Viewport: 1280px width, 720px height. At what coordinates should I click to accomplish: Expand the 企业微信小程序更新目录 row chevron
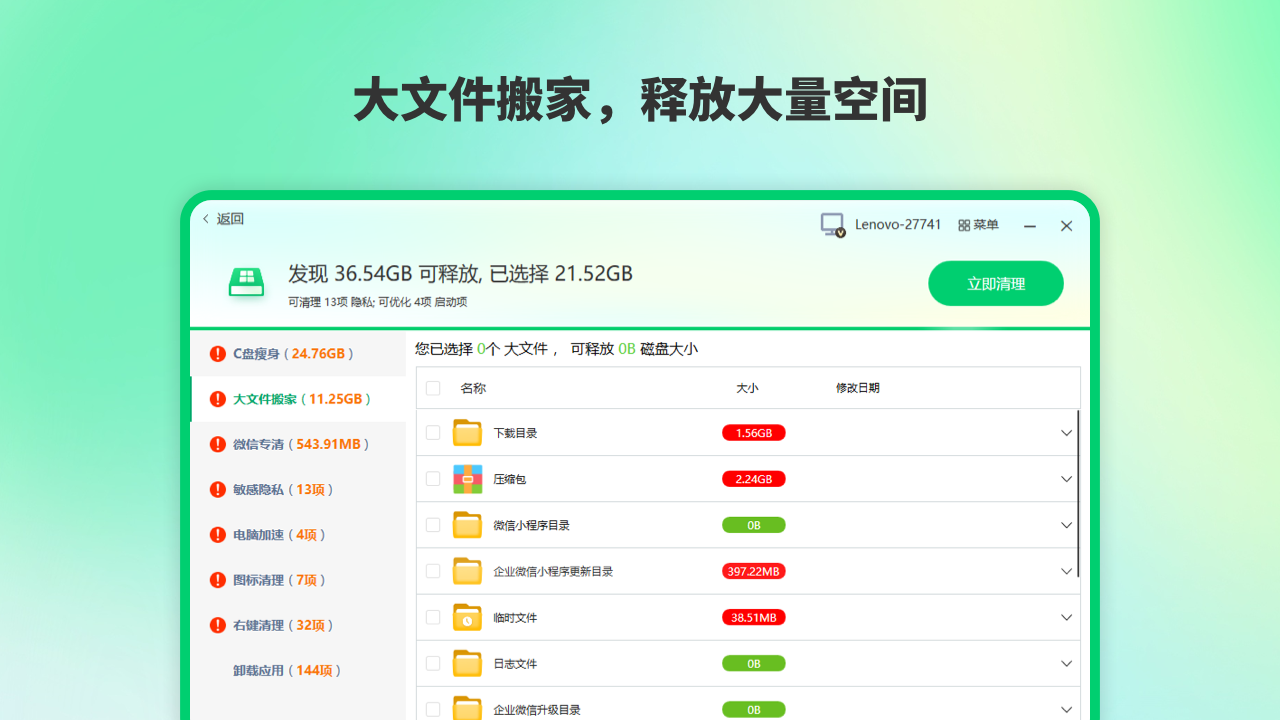1066,571
